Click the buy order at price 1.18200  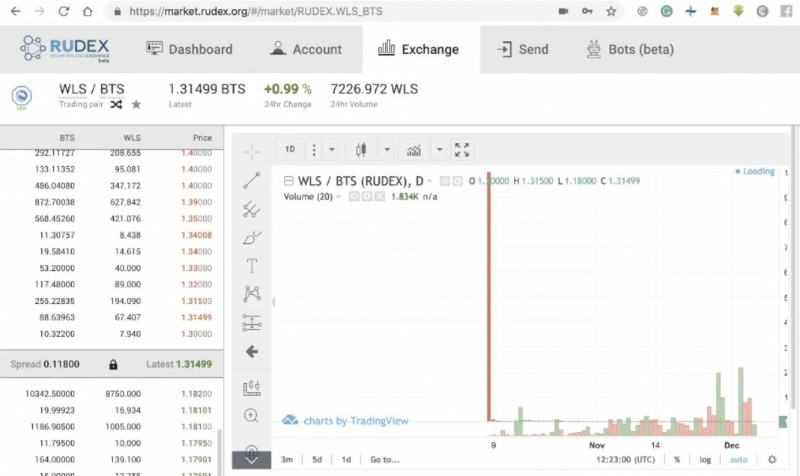click(112, 394)
